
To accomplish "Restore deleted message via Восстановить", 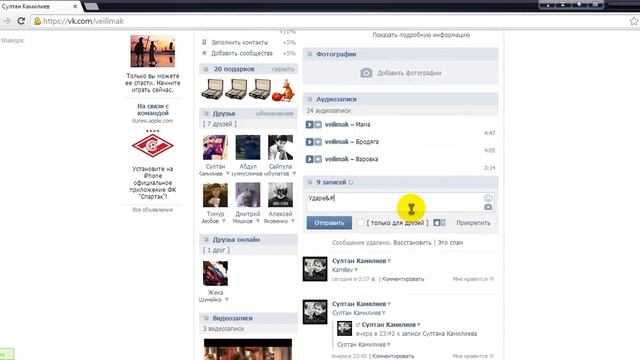I will point(412,242).
